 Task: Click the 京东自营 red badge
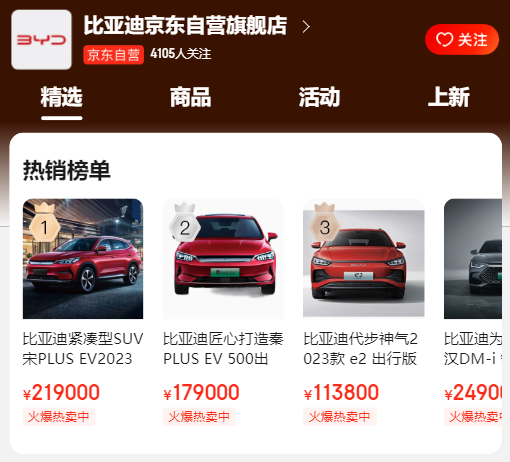coord(113,55)
